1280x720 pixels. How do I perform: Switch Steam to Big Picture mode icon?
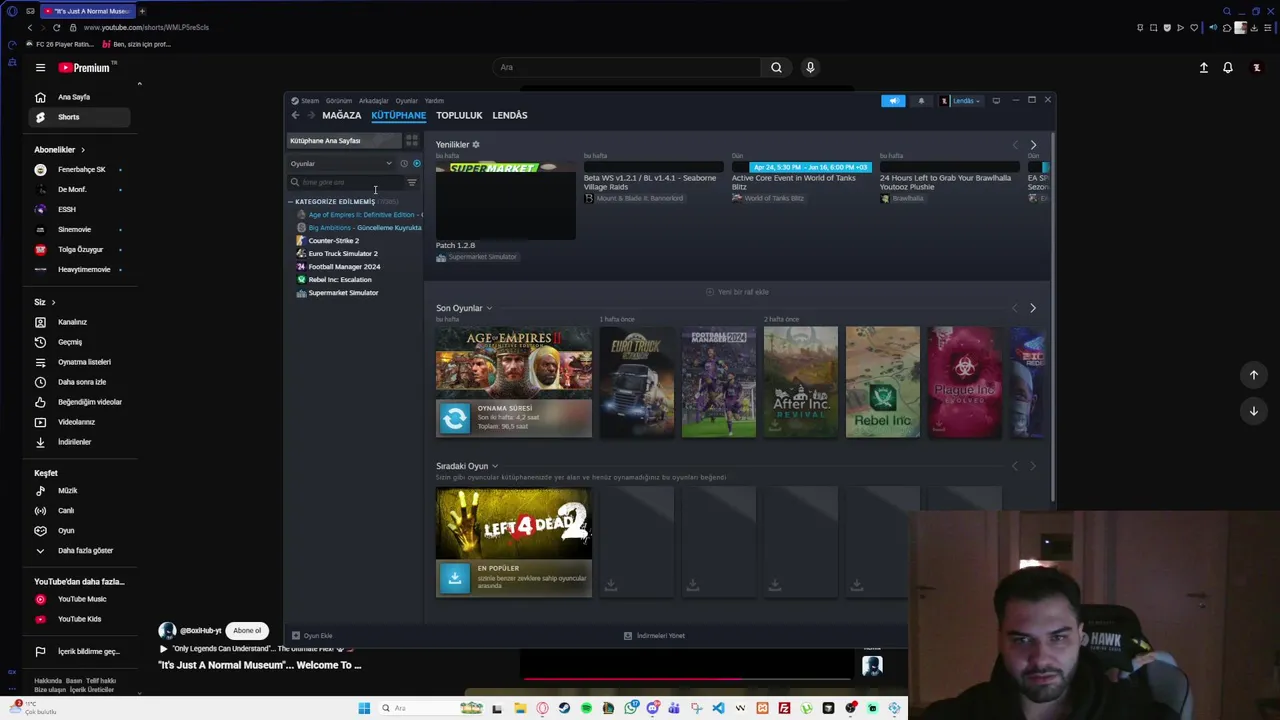coord(996,101)
